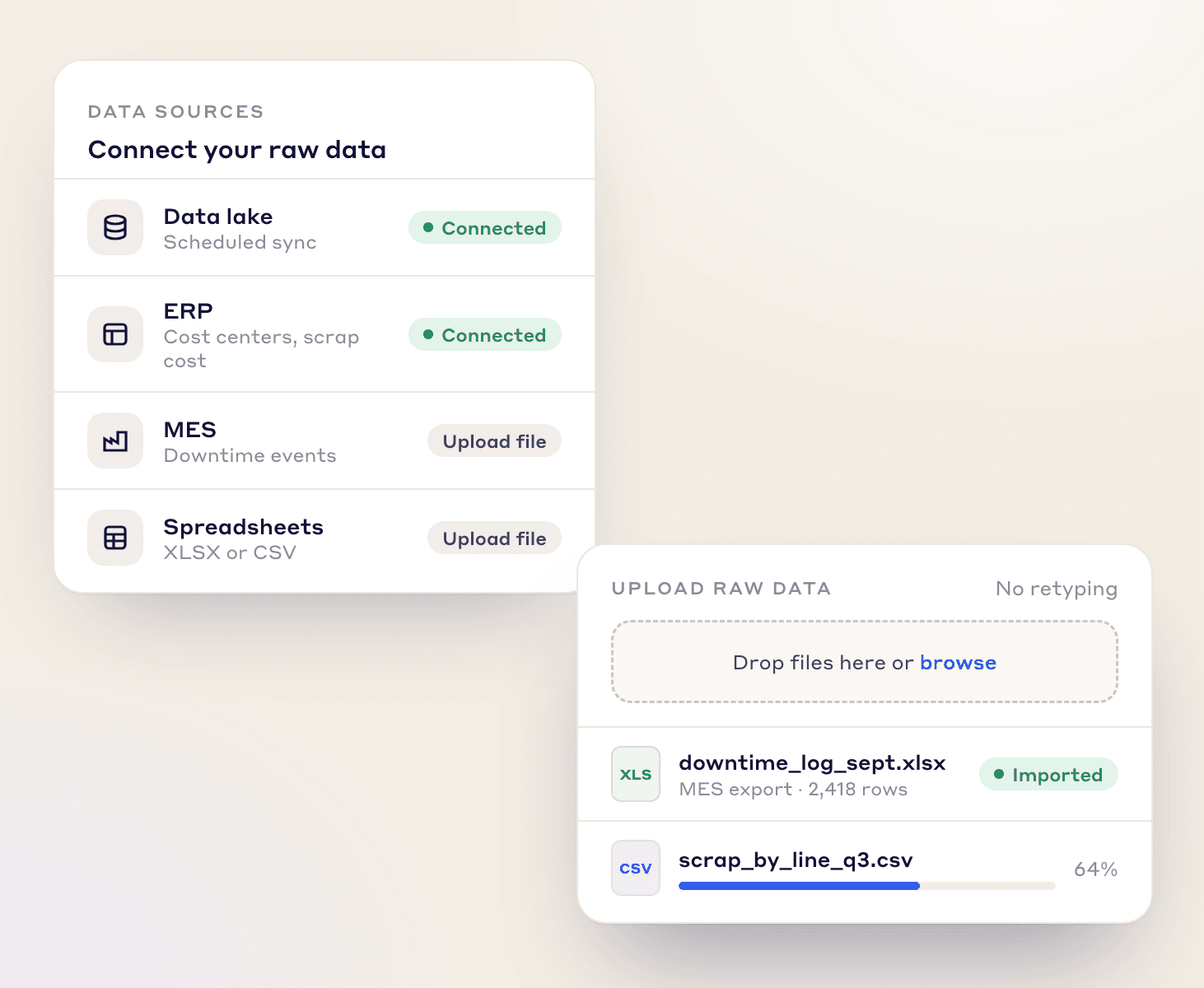Click 'Cost centers, scrap cost' description
The image size is (1204, 988).
pos(262,349)
